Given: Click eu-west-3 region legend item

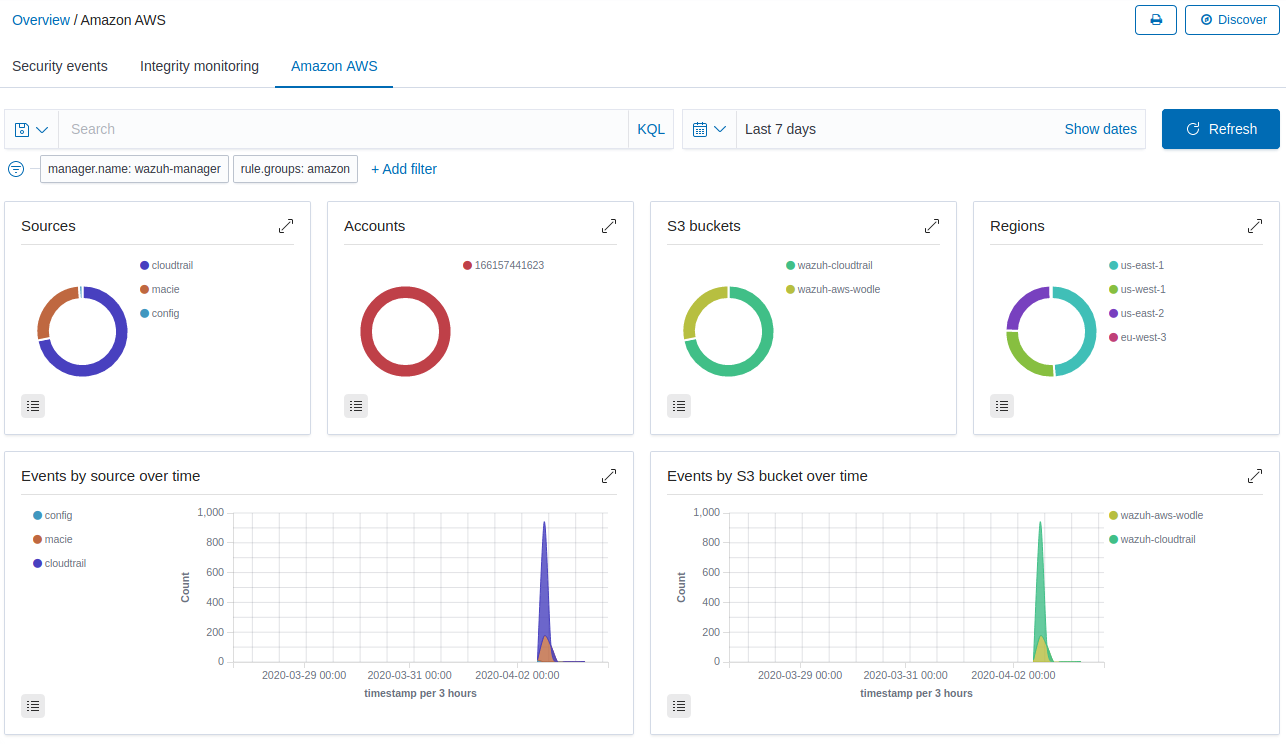Looking at the screenshot, I should [x=1137, y=337].
